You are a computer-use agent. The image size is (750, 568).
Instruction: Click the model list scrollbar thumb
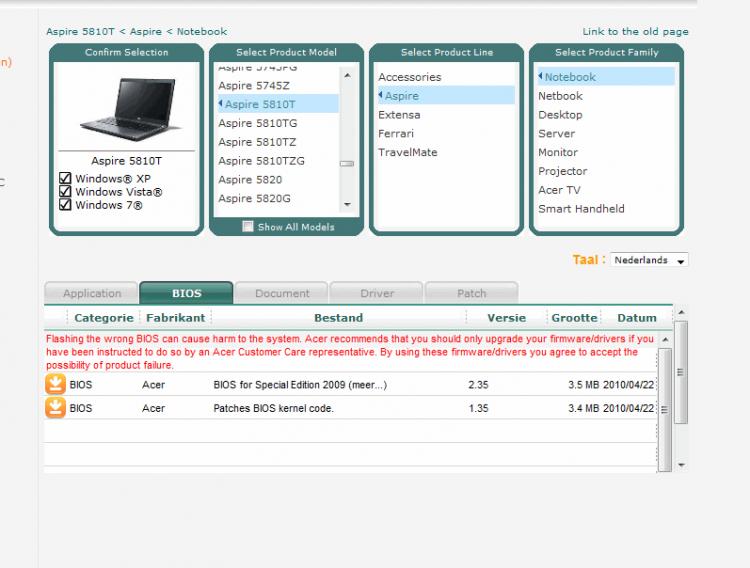tap(347, 164)
